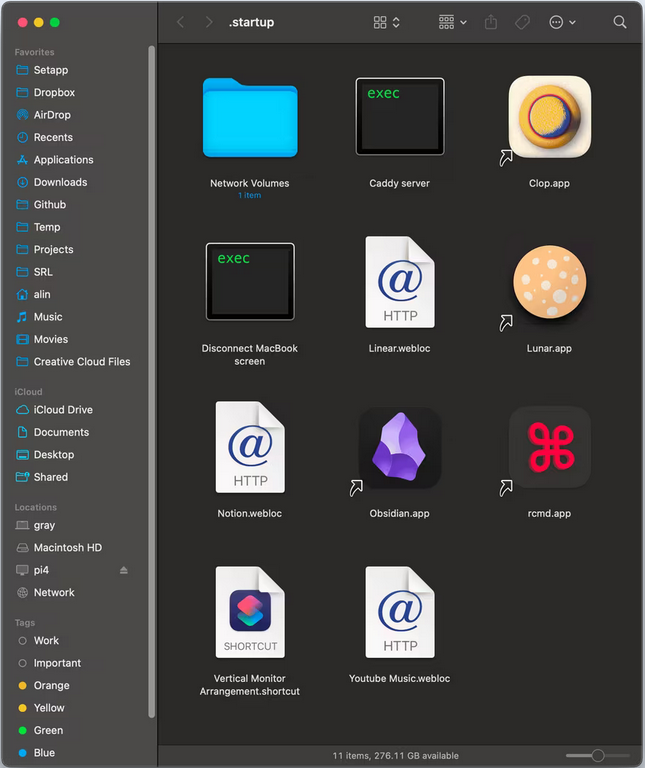Select the Obsidian.app crystal icon
The width and height of the screenshot is (645, 768).
400,447
